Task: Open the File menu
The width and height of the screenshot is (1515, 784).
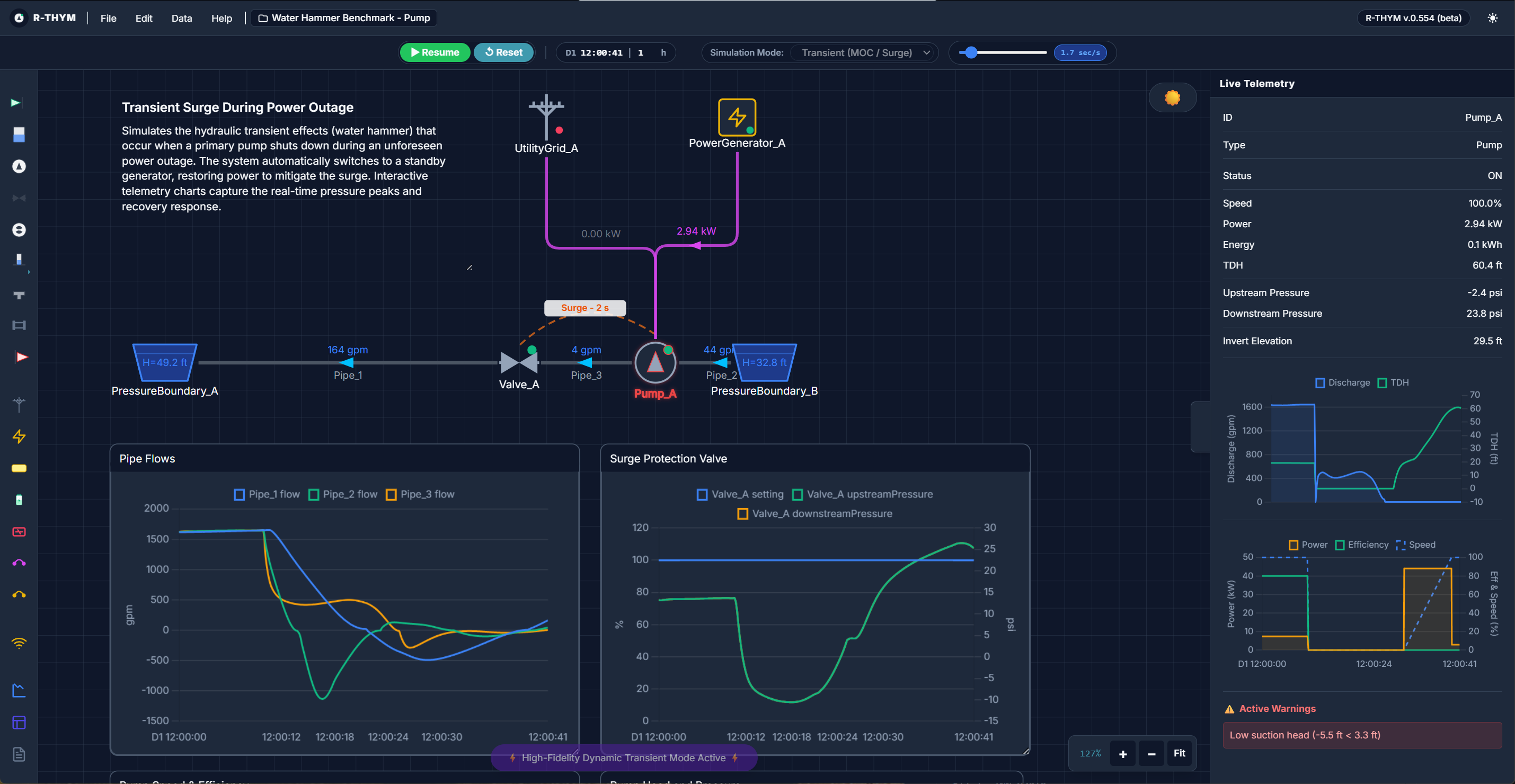Action: pyautogui.click(x=108, y=18)
